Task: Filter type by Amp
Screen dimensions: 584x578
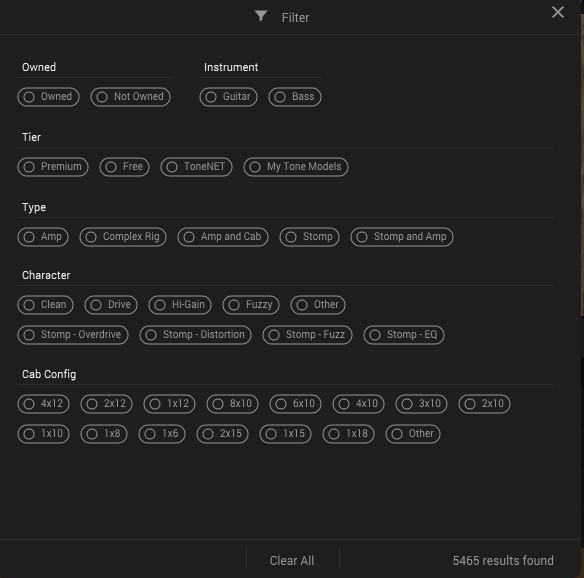Action: point(43,237)
